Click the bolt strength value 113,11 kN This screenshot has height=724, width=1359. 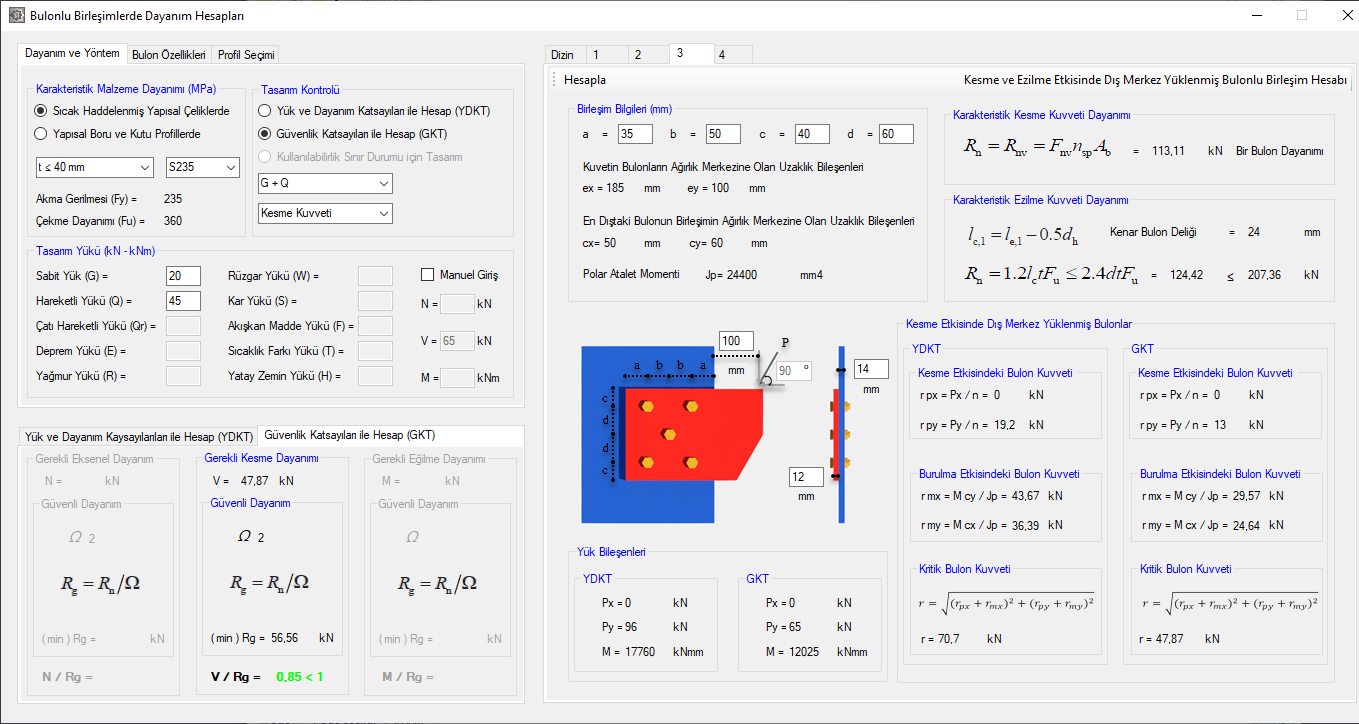pos(1168,151)
